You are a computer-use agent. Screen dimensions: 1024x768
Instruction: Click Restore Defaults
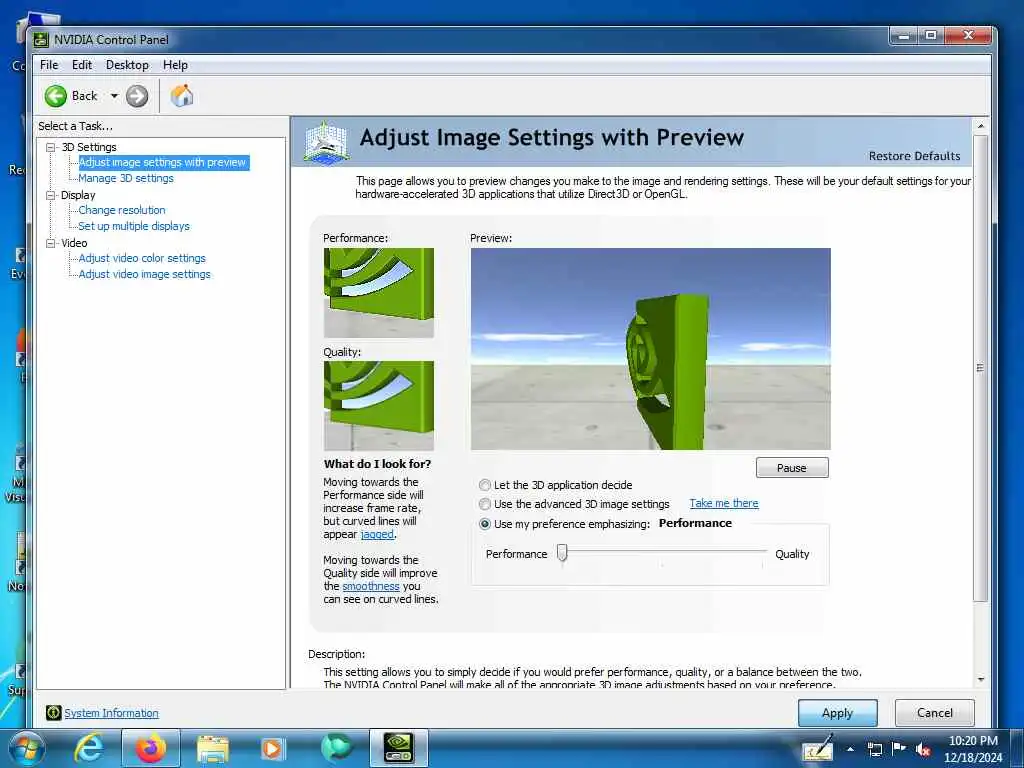point(914,156)
